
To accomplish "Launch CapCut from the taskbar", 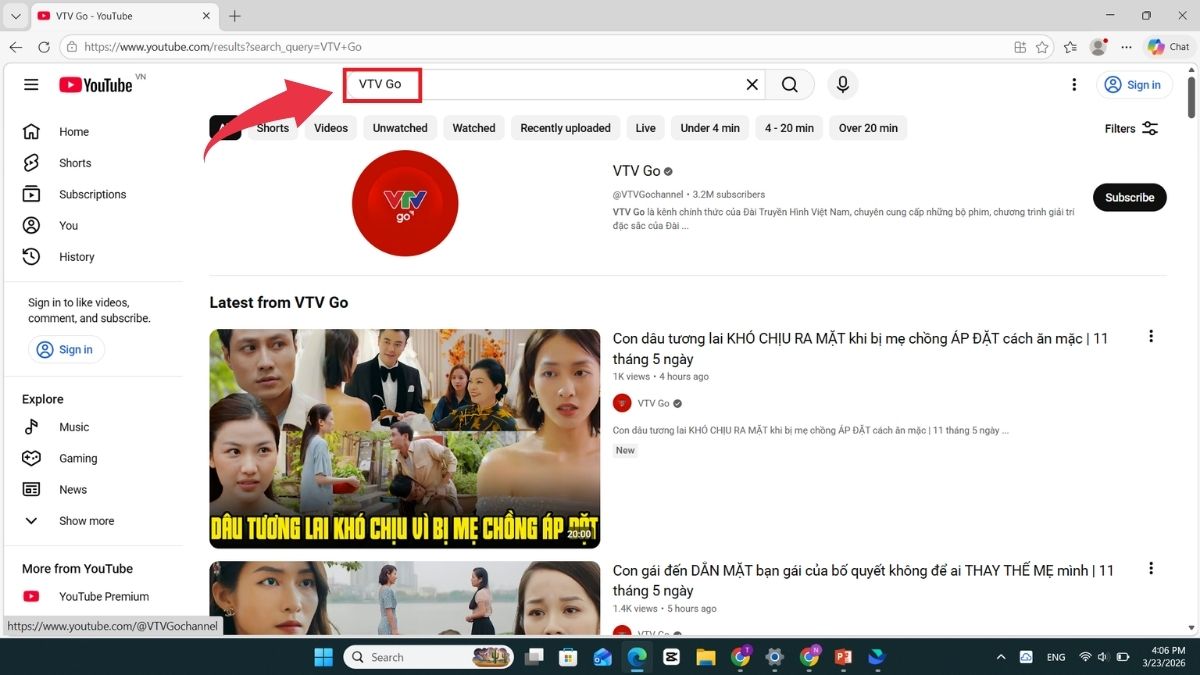I will [x=671, y=657].
